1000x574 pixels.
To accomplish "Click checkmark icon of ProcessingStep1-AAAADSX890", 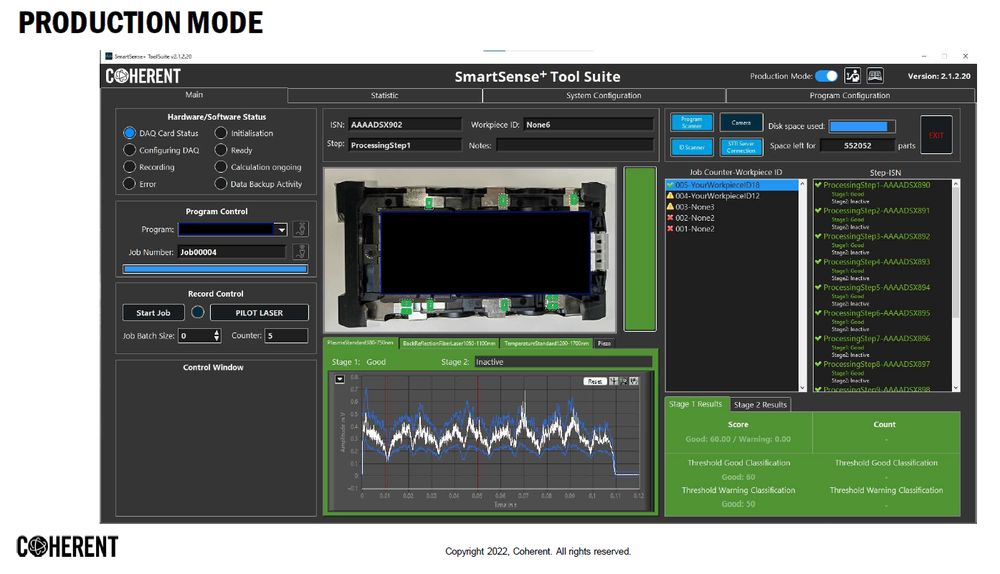I will point(818,185).
